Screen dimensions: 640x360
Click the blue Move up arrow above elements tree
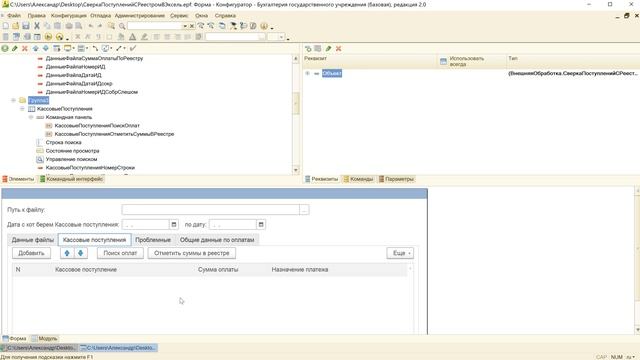36,48
